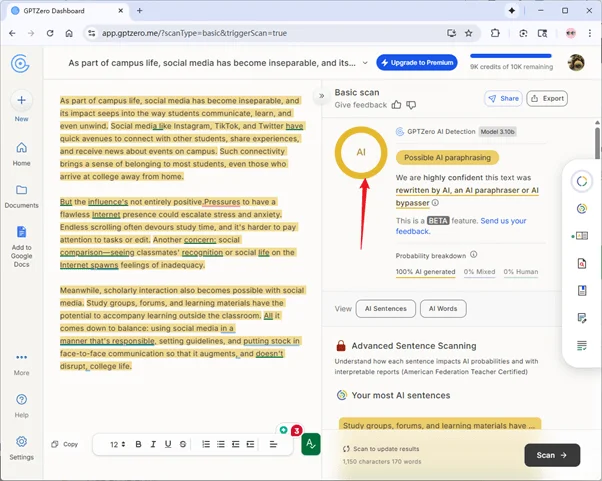Viewport: 602px width, 481px height.
Task: Toggle the AI Words view
Action: click(442, 309)
